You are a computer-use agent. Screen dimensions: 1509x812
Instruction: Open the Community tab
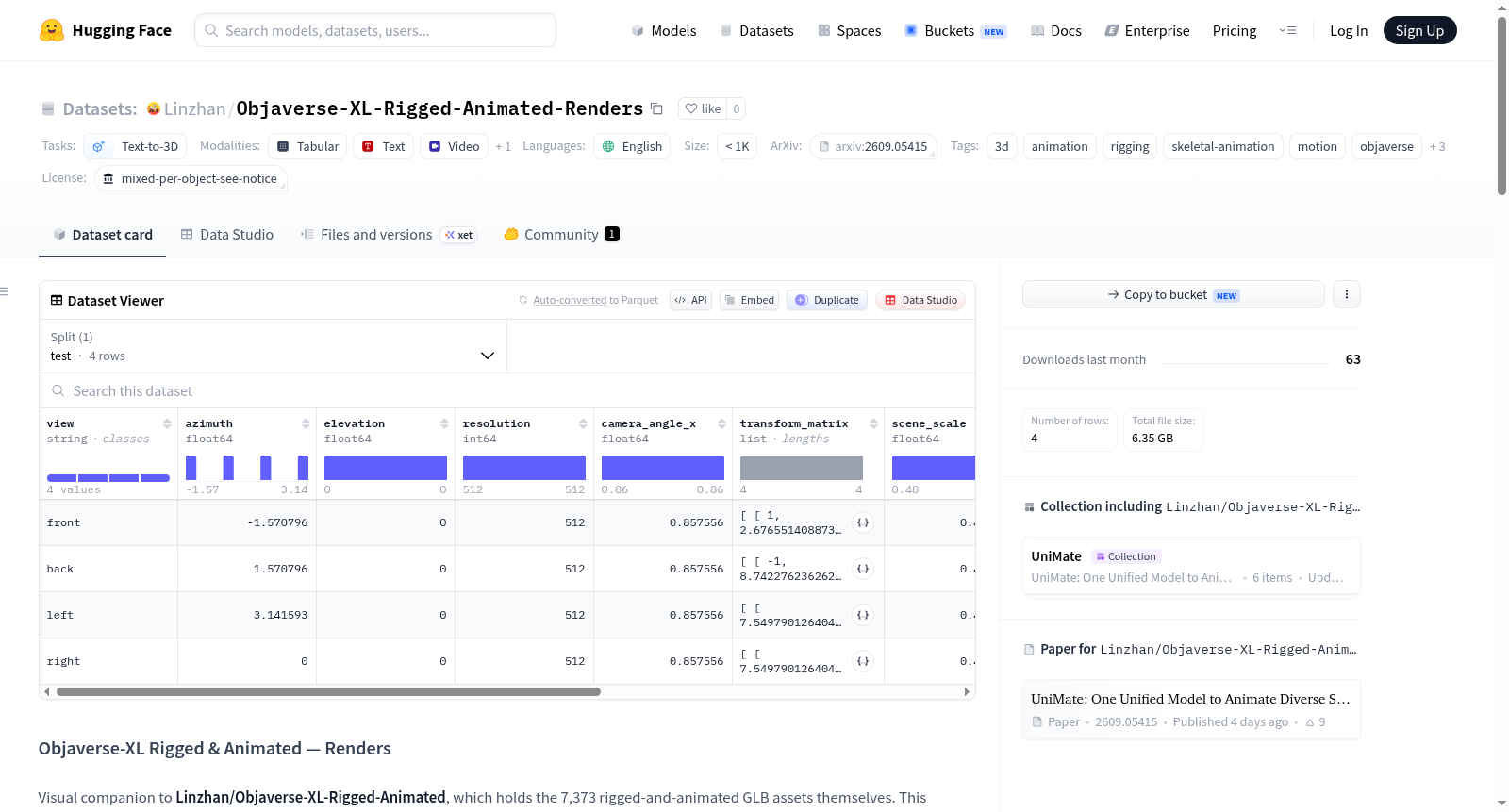tap(562, 235)
